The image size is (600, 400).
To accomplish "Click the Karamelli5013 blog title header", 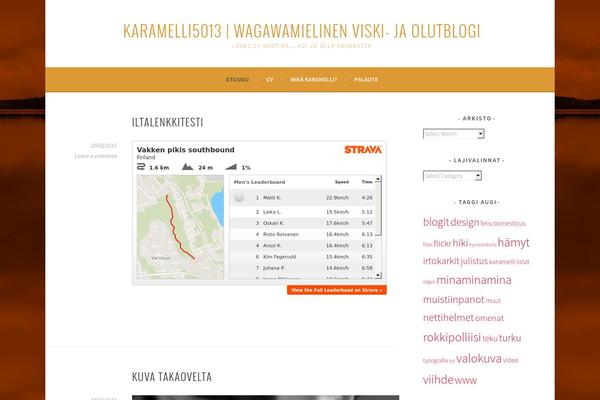I will pos(301,31).
